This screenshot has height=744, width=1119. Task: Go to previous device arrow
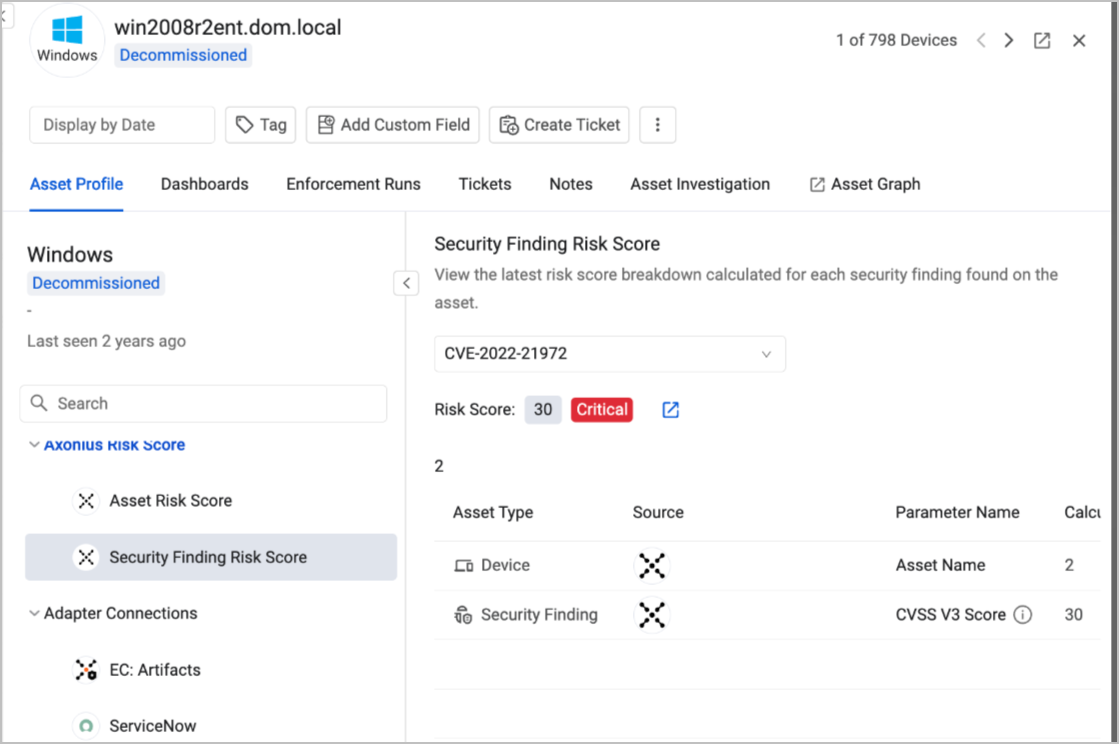pos(981,41)
